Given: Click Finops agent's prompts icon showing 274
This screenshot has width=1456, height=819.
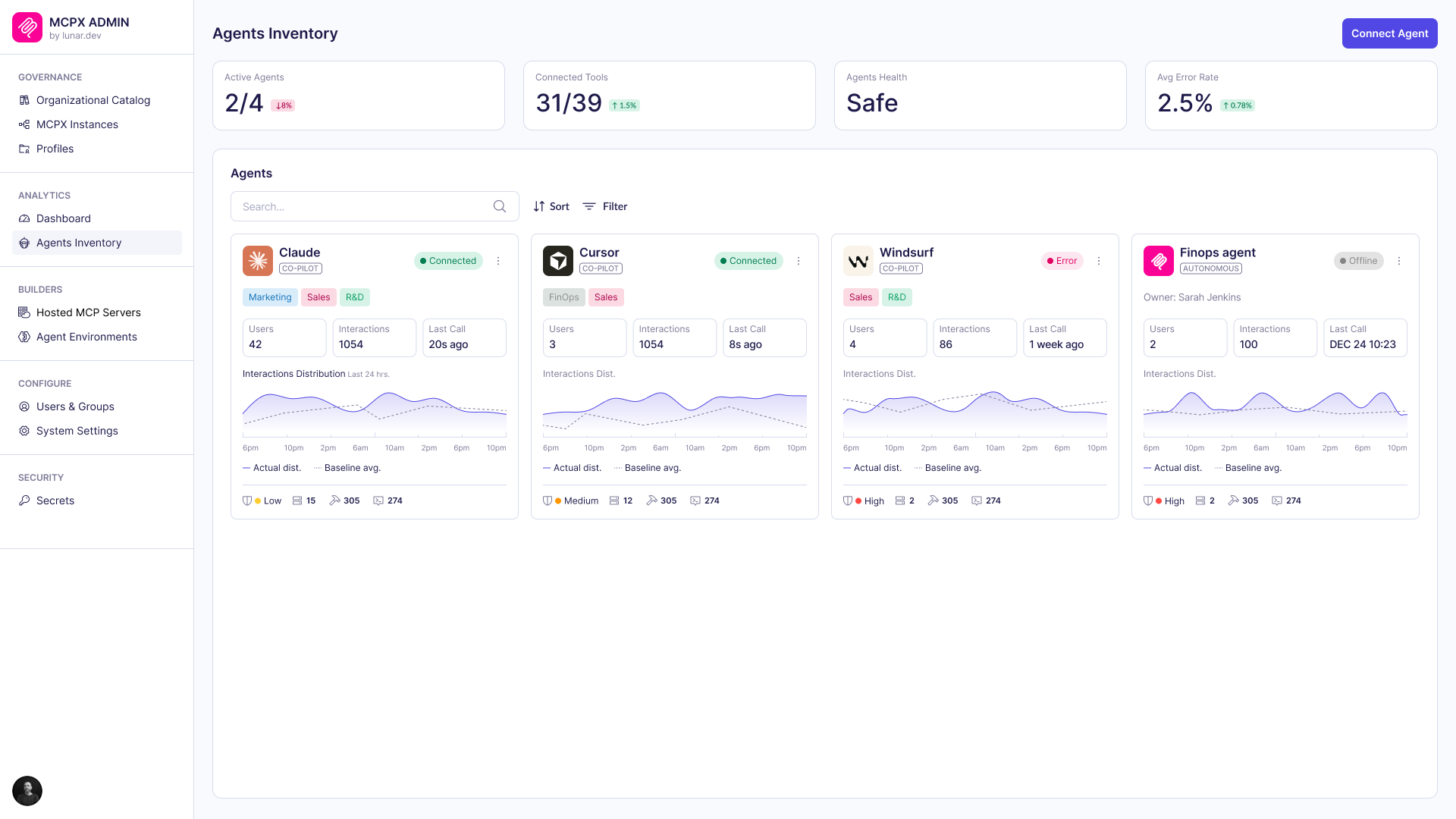Looking at the screenshot, I should pyautogui.click(x=1277, y=500).
